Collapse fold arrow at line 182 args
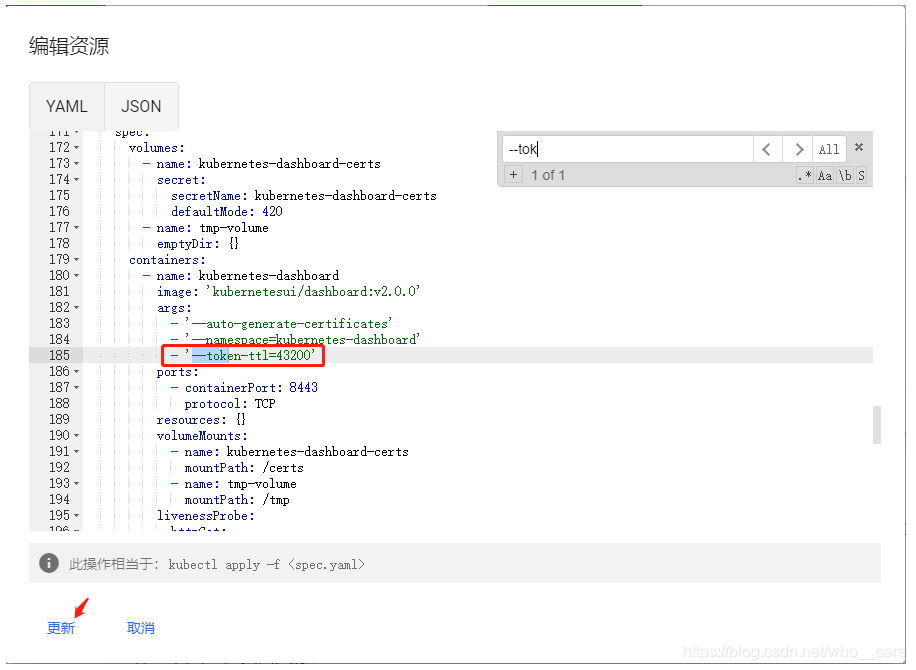 point(77,308)
